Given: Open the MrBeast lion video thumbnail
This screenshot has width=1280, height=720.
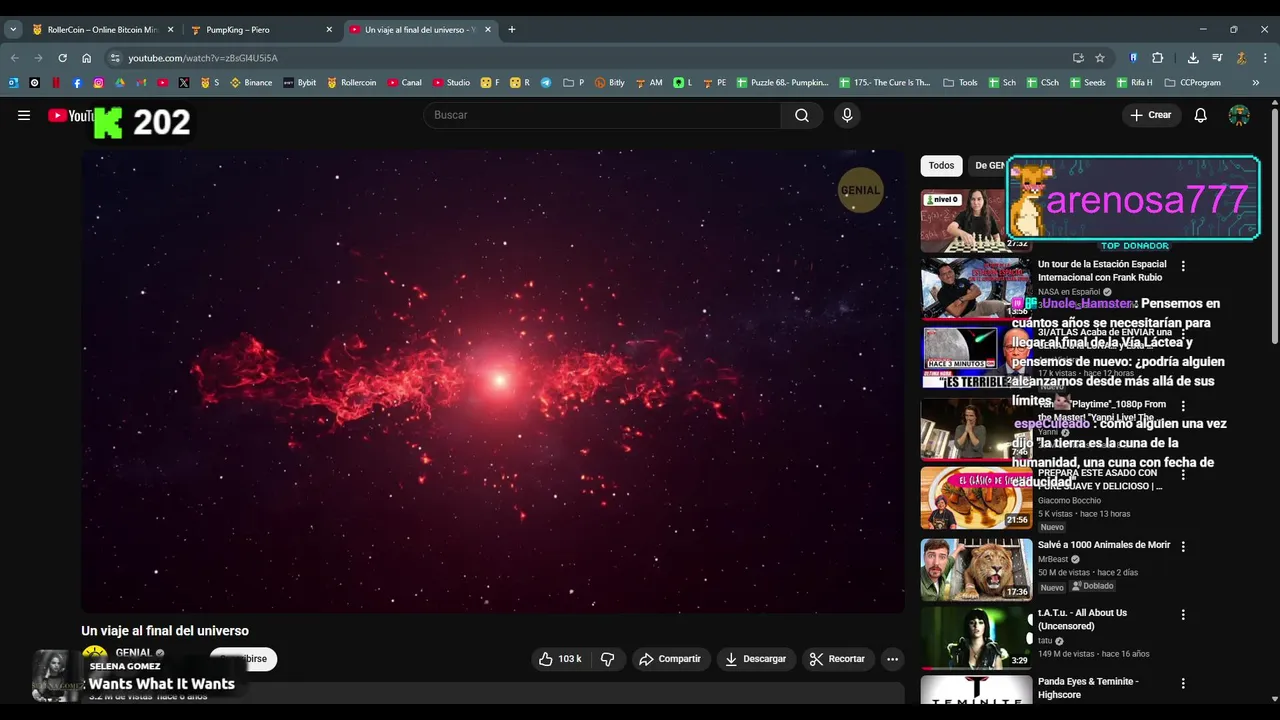Looking at the screenshot, I should click(976, 569).
